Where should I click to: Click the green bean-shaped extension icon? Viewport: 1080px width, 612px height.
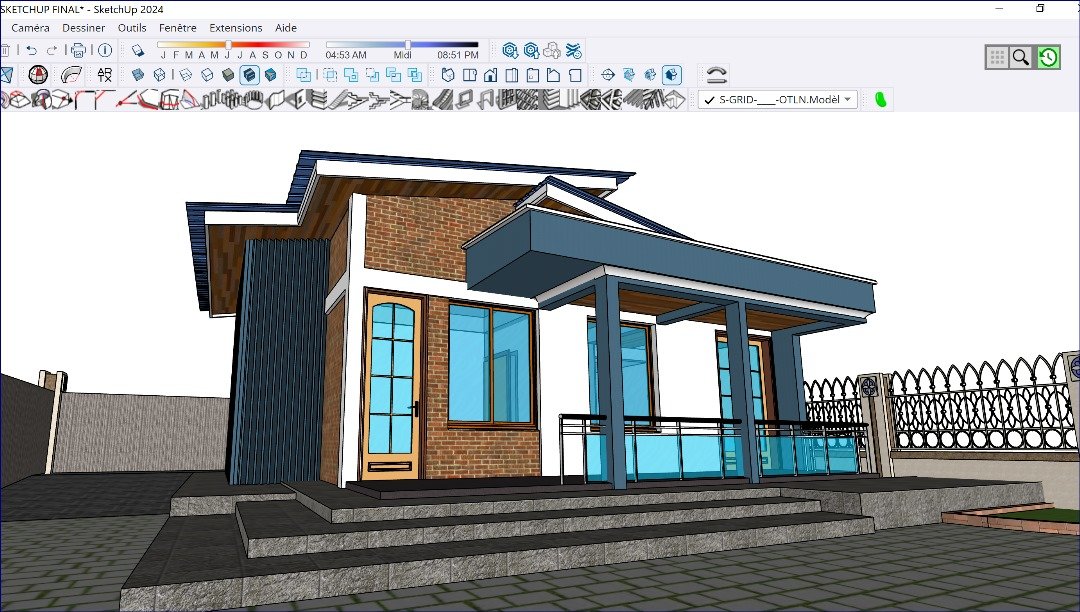tap(881, 99)
